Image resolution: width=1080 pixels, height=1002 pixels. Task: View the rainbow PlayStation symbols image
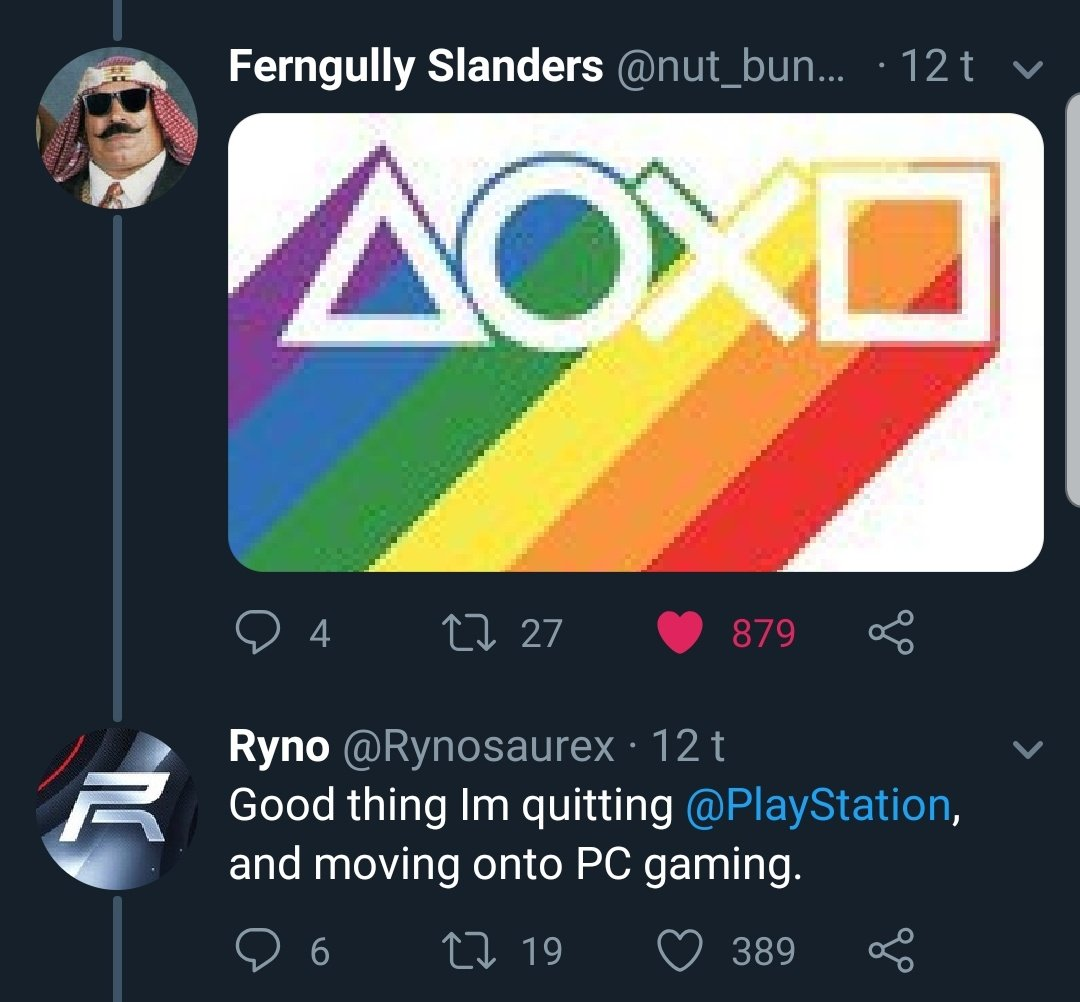636,342
